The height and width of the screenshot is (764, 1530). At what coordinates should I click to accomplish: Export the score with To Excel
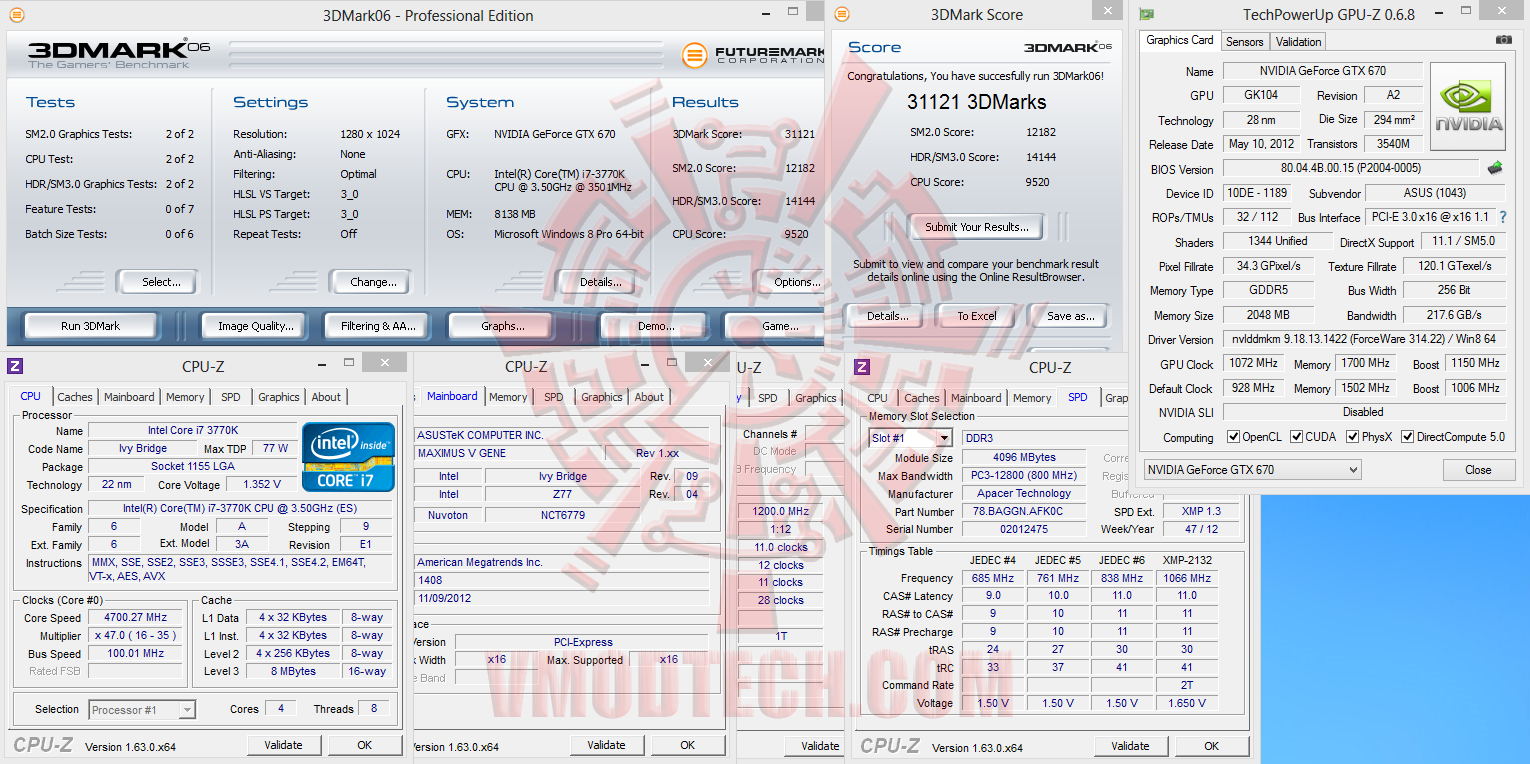[x=976, y=316]
